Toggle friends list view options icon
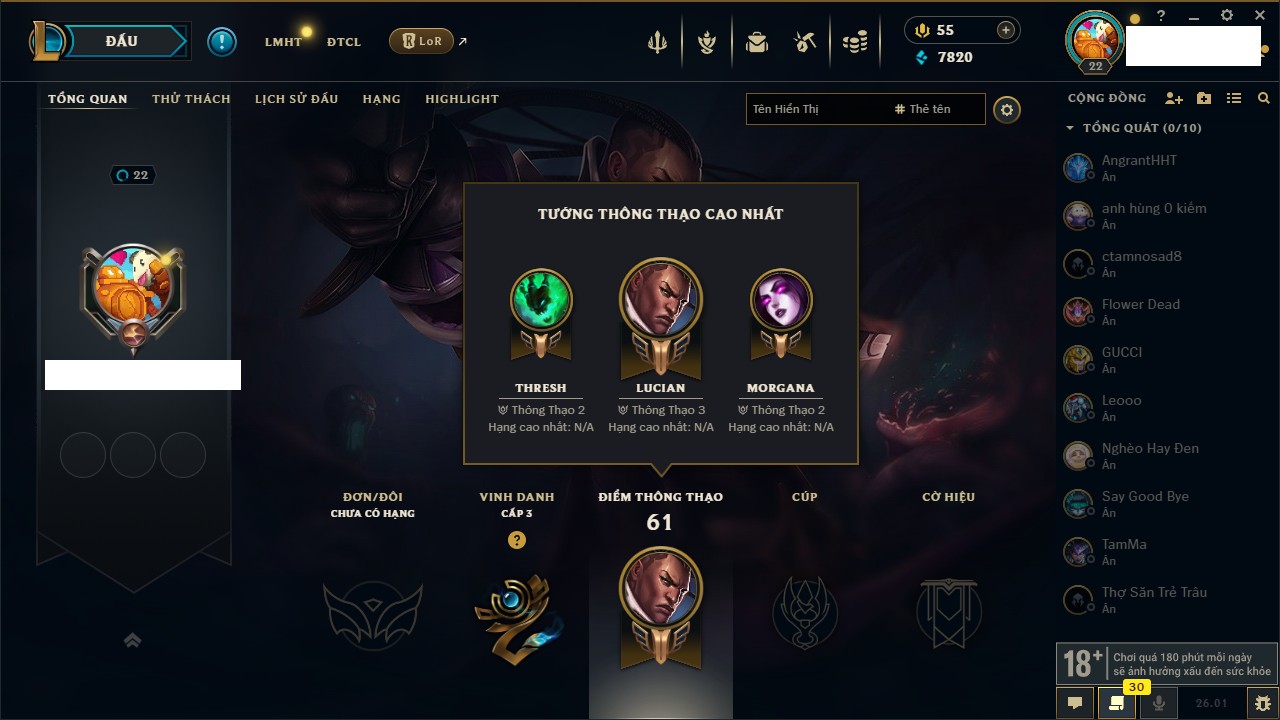Viewport: 1280px width, 720px height. (1234, 98)
